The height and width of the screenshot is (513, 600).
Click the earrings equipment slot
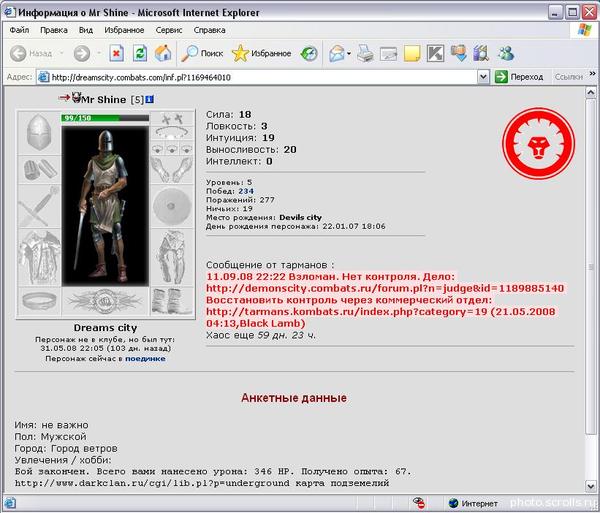pyautogui.click(x=172, y=119)
